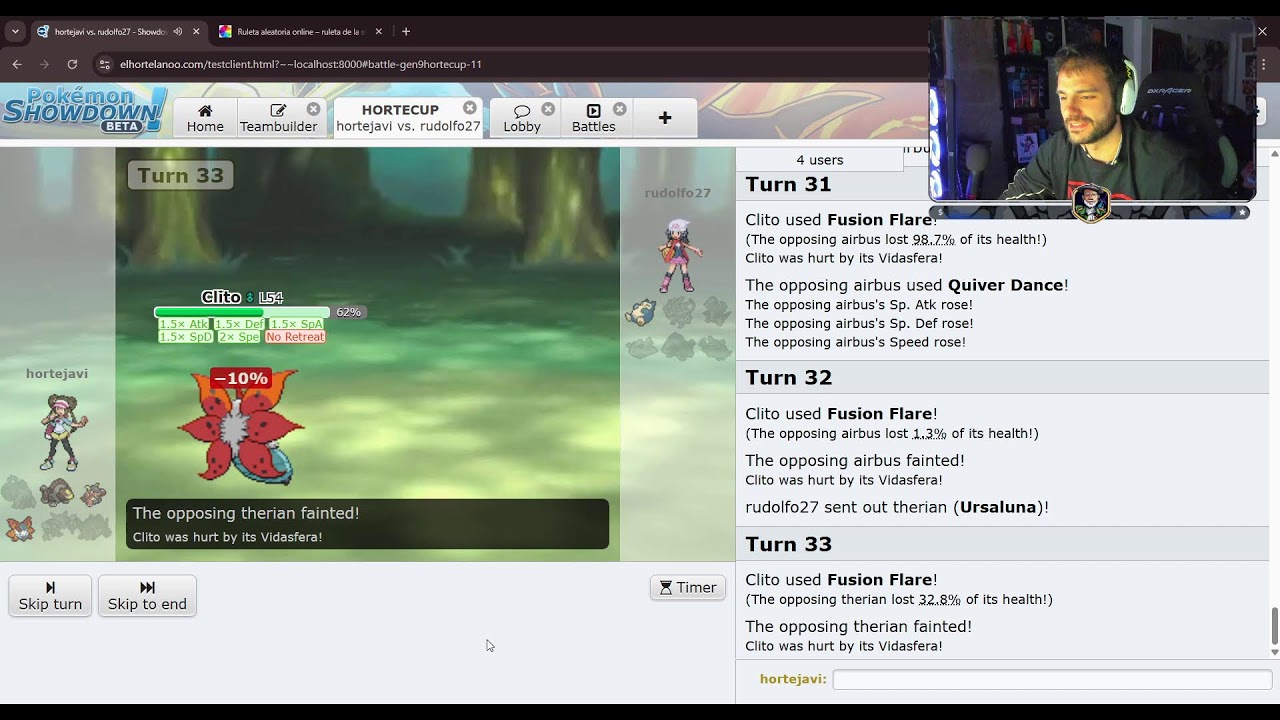The image size is (1280, 720).
Task: Close the Ruleta aleatoria online tab
Action: click(x=378, y=31)
